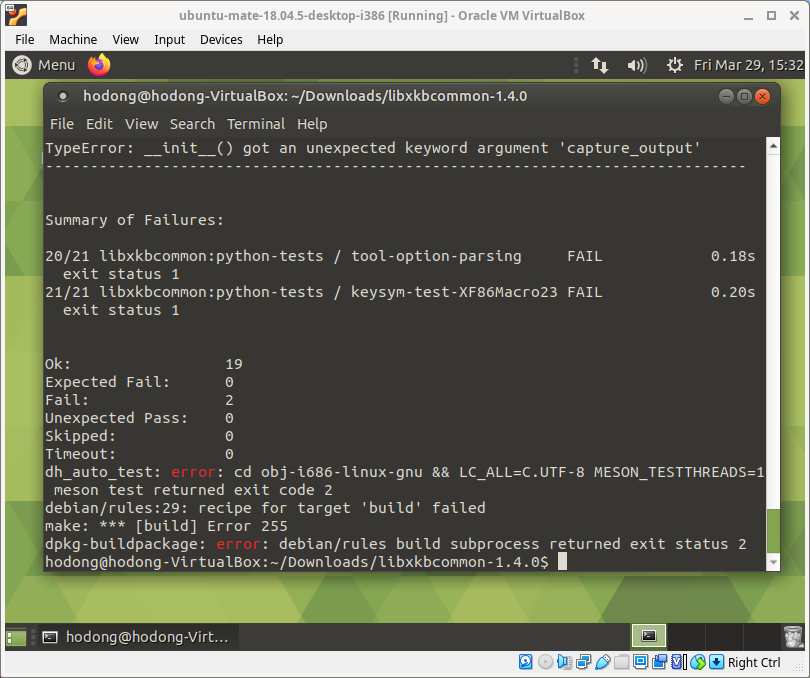Minimize the terminal window

pos(726,96)
